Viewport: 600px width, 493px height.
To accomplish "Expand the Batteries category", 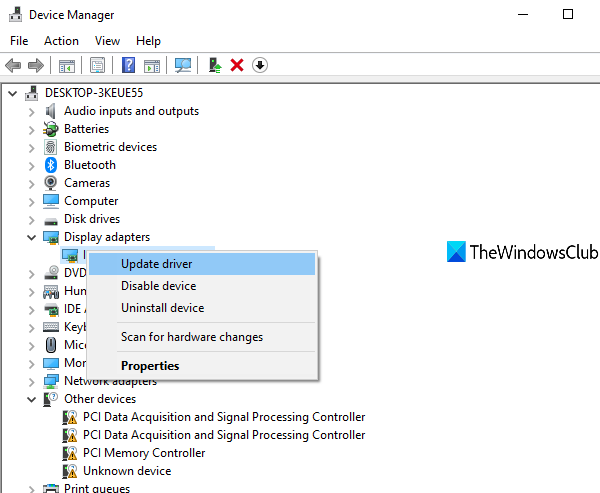I will (31, 129).
